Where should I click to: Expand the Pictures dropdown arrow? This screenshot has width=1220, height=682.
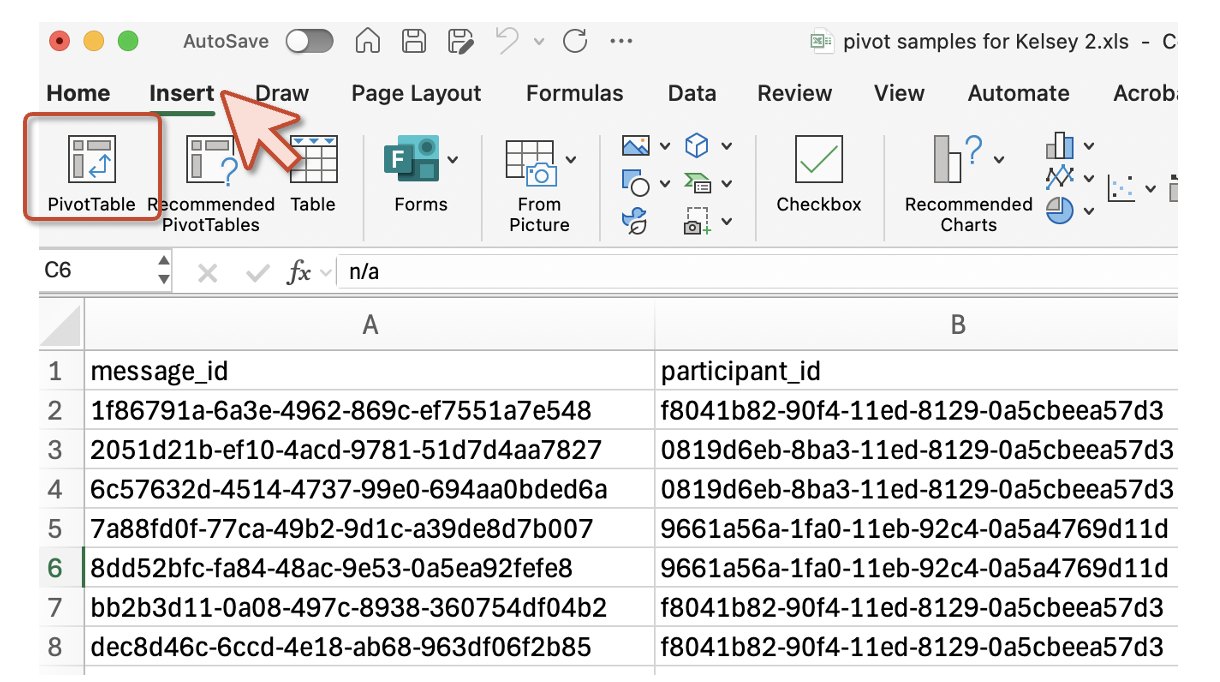pos(665,147)
